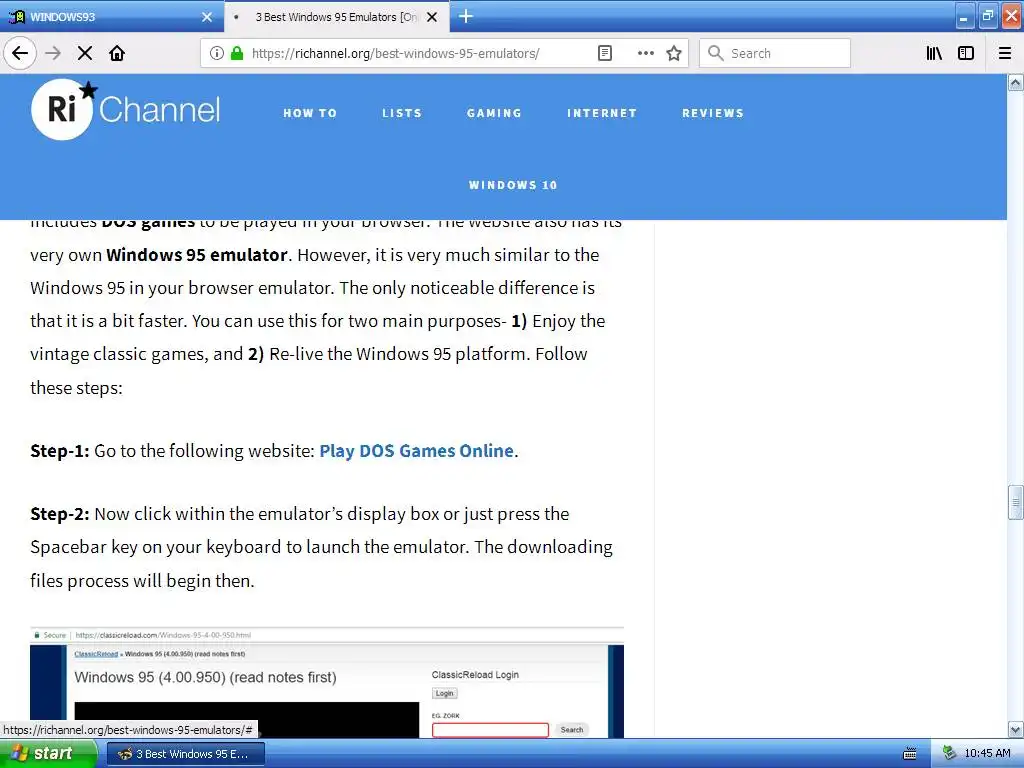Show the sidebars panel
1024x768 pixels.
click(x=966, y=53)
